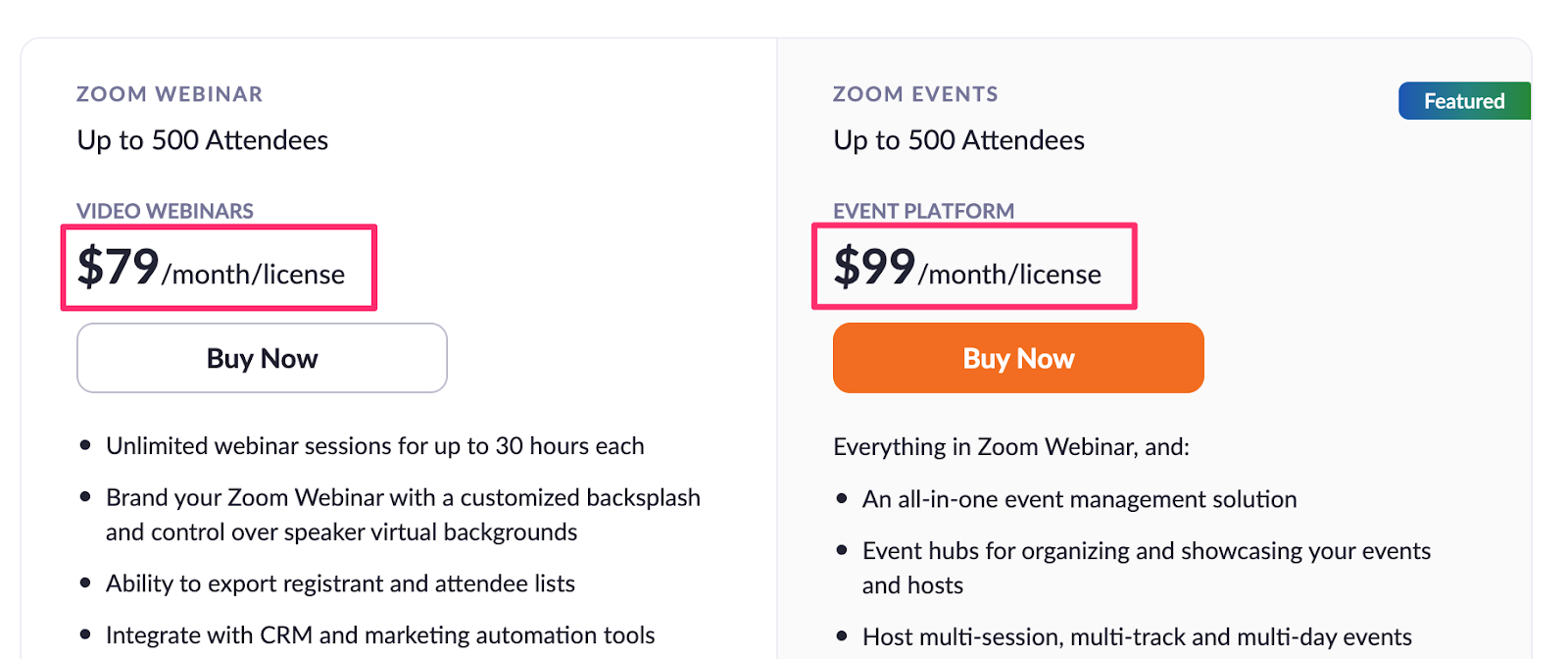
Task: Click the $99/month/license price
Action: [x=967, y=268]
